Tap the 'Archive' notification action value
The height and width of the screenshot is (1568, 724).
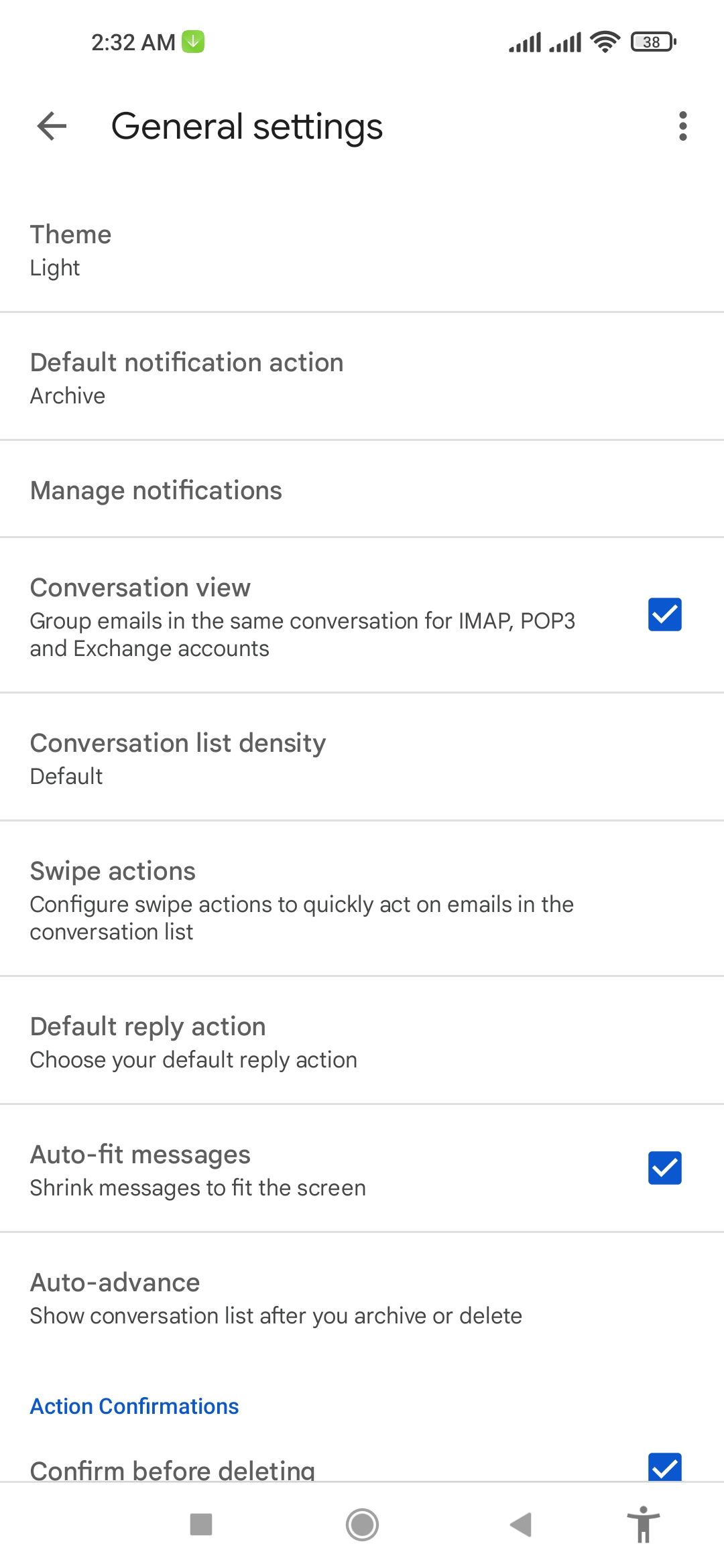68,396
